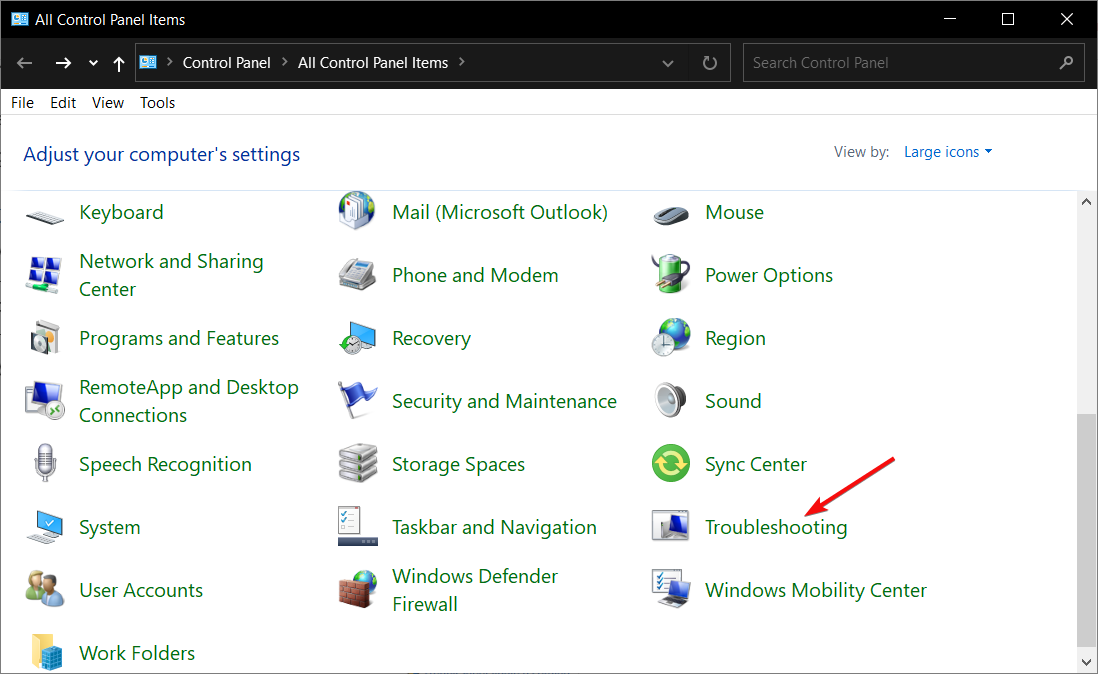Click All Control Panel Items breadcrumb
The width and height of the screenshot is (1098, 674).
(x=373, y=63)
